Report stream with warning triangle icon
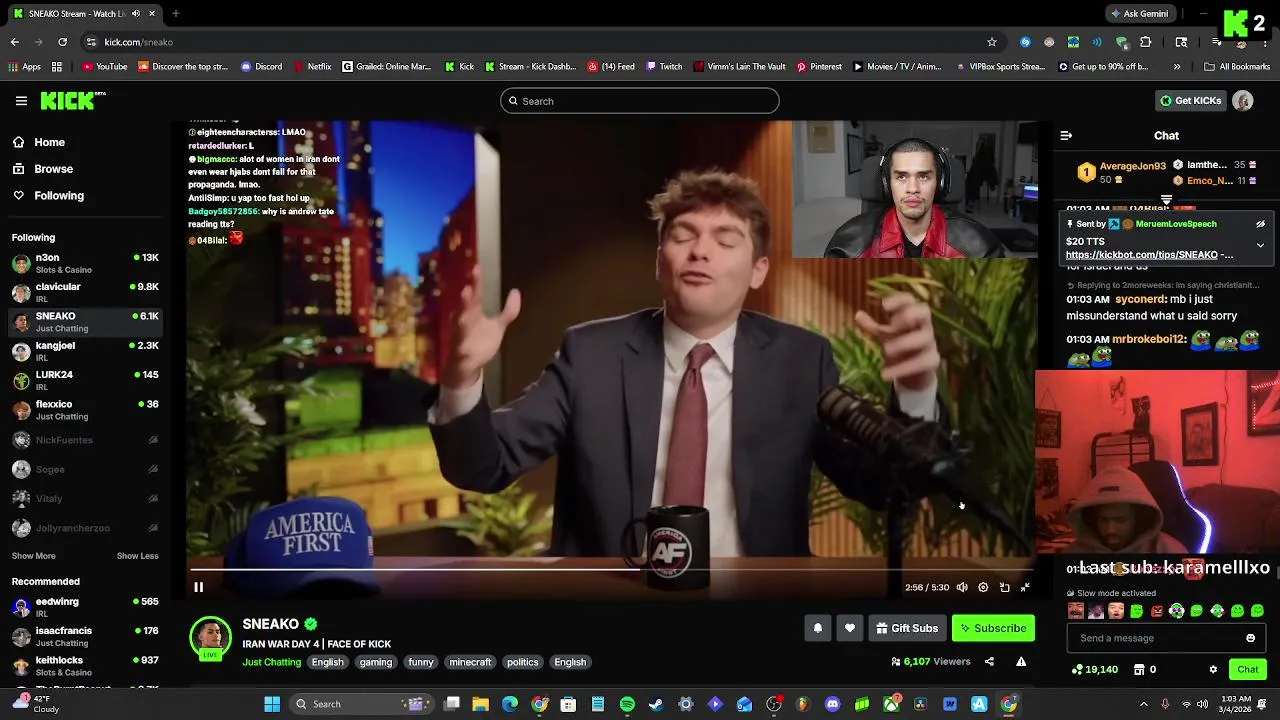This screenshot has height=720, width=1280. 1021,661
